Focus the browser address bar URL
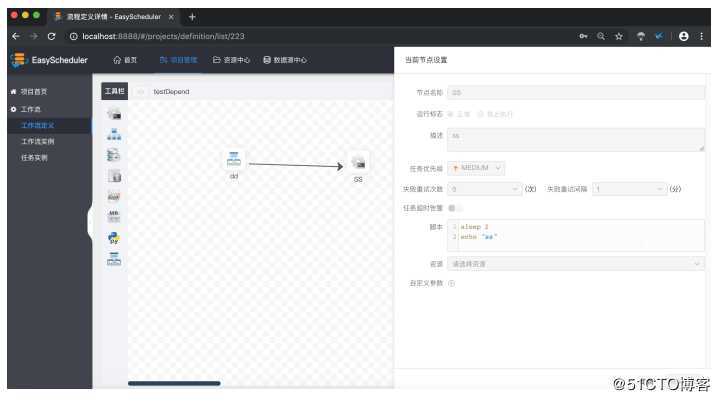 coord(163,36)
